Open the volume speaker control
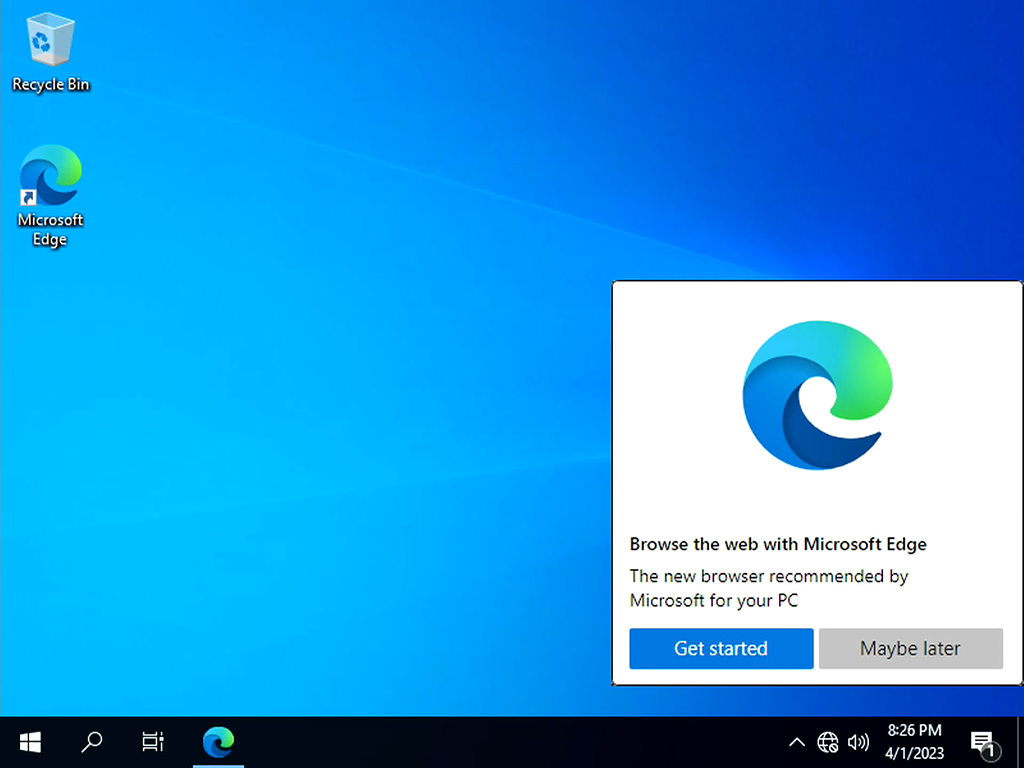The image size is (1024, 768). (858, 742)
